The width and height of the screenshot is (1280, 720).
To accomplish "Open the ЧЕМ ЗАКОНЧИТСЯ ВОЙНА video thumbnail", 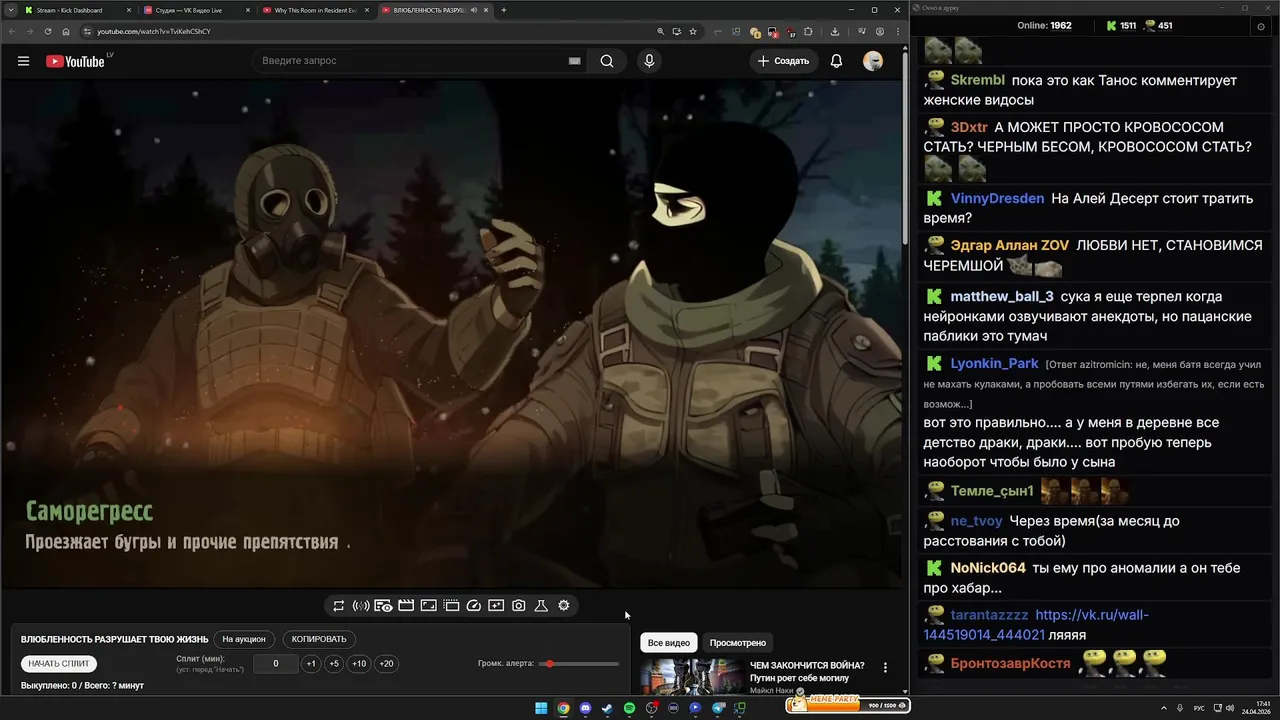I will click(x=690, y=676).
